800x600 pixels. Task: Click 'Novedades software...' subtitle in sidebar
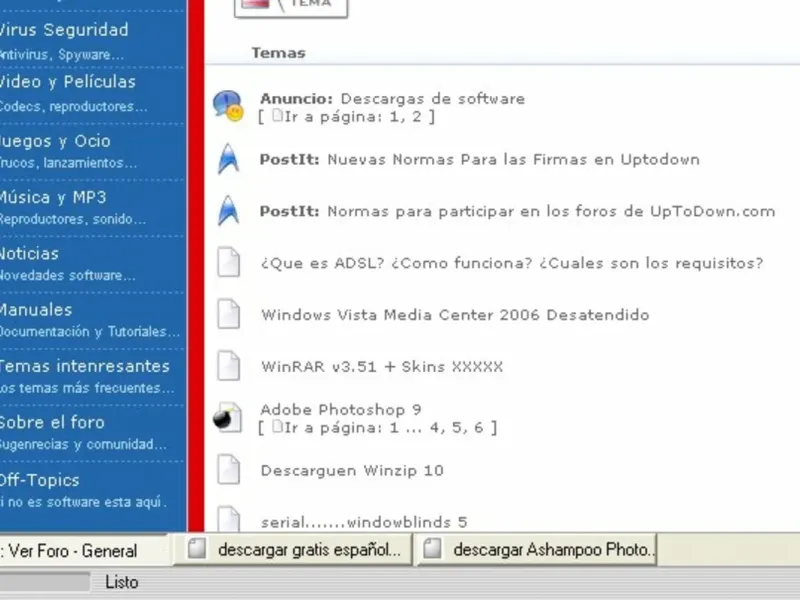point(68,276)
